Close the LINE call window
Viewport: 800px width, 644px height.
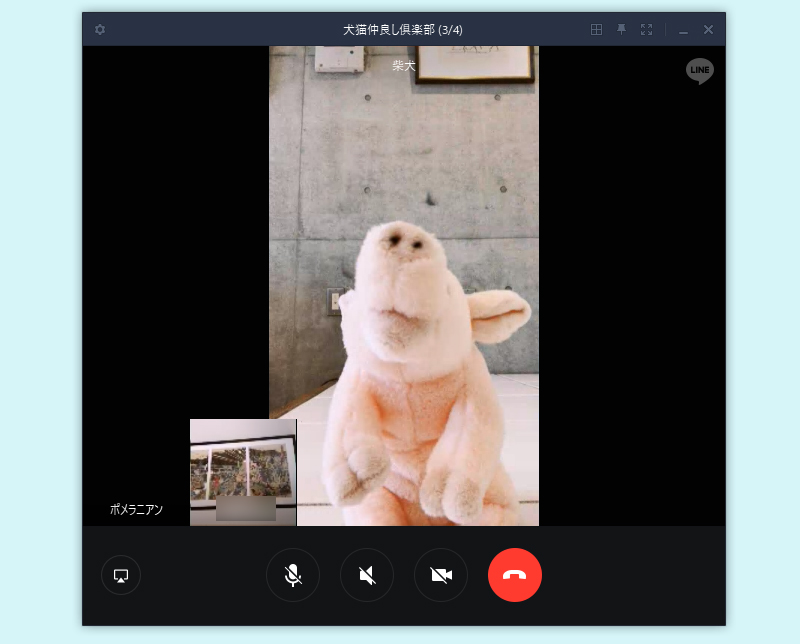click(x=708, y=30)
